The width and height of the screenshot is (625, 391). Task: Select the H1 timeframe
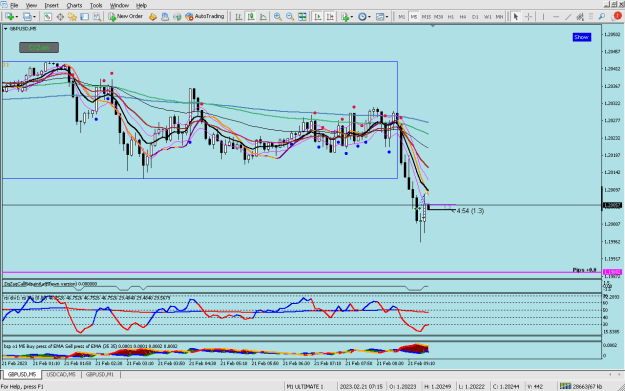pyautogui.click(x=451, y=17)
